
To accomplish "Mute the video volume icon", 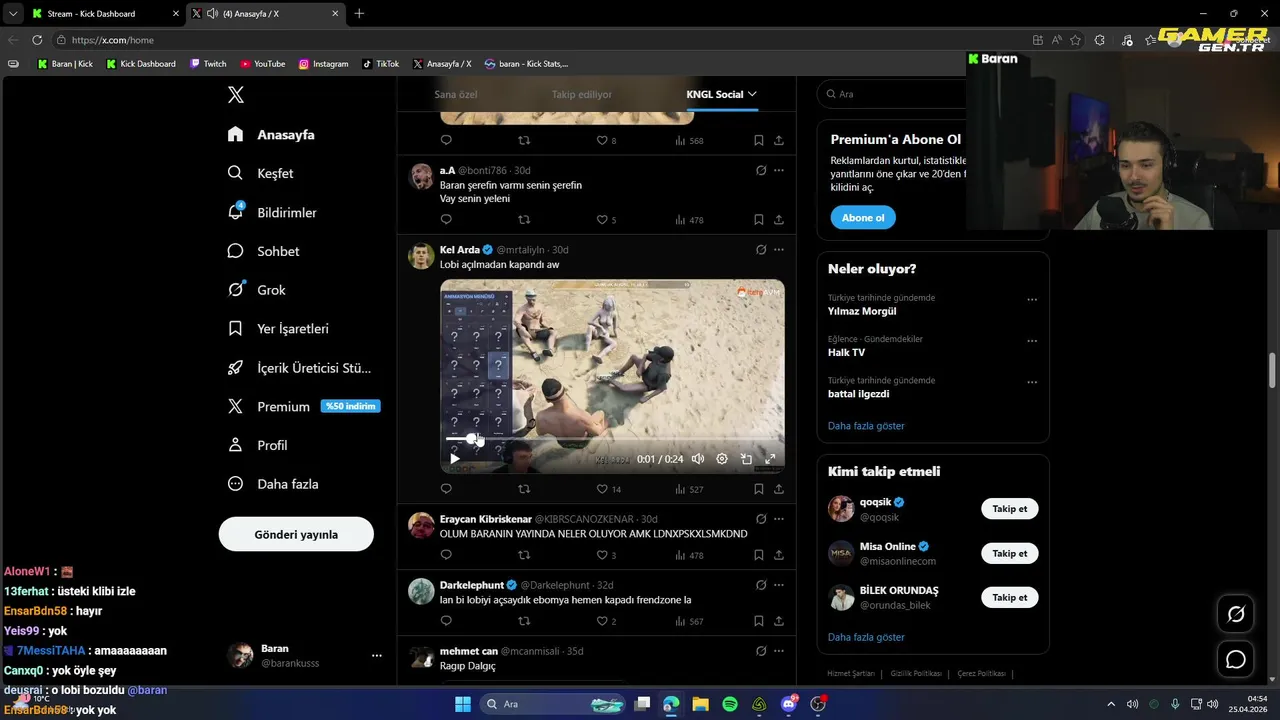I will [698, 459].
